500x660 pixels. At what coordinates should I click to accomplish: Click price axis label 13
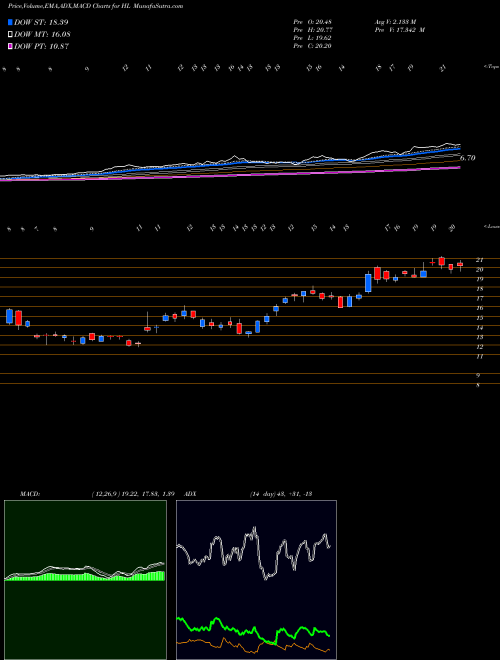[479, 337]
